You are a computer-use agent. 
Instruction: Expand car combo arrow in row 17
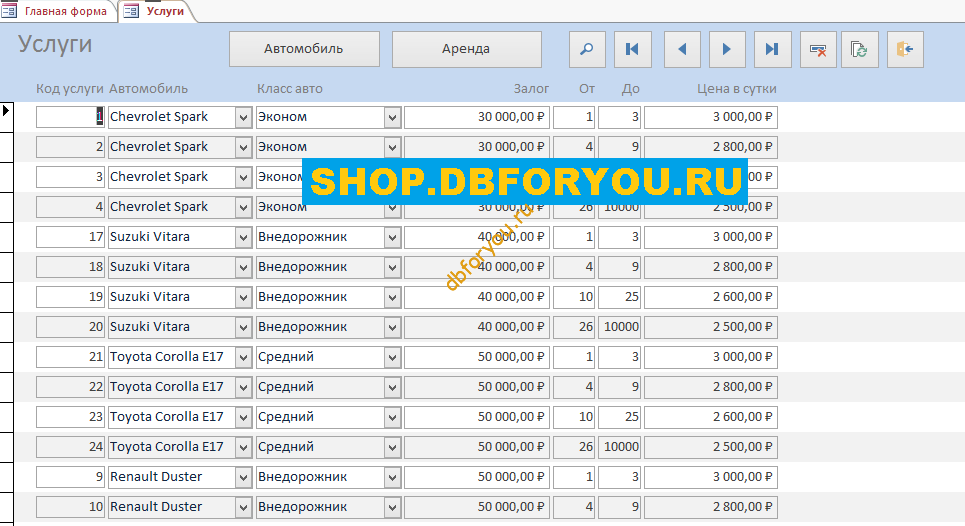click(243, 237)
